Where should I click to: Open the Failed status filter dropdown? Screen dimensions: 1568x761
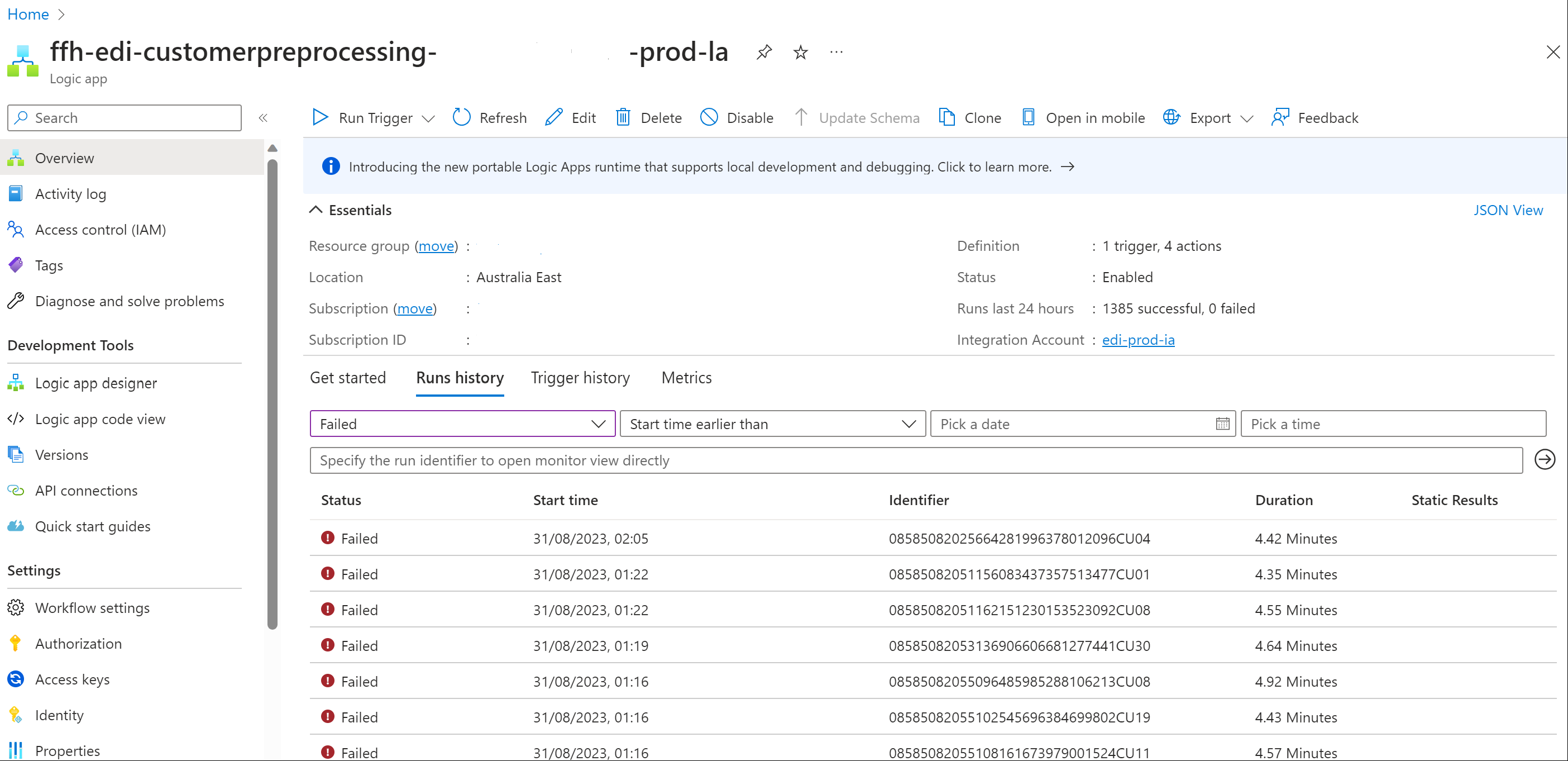(462, 424)
